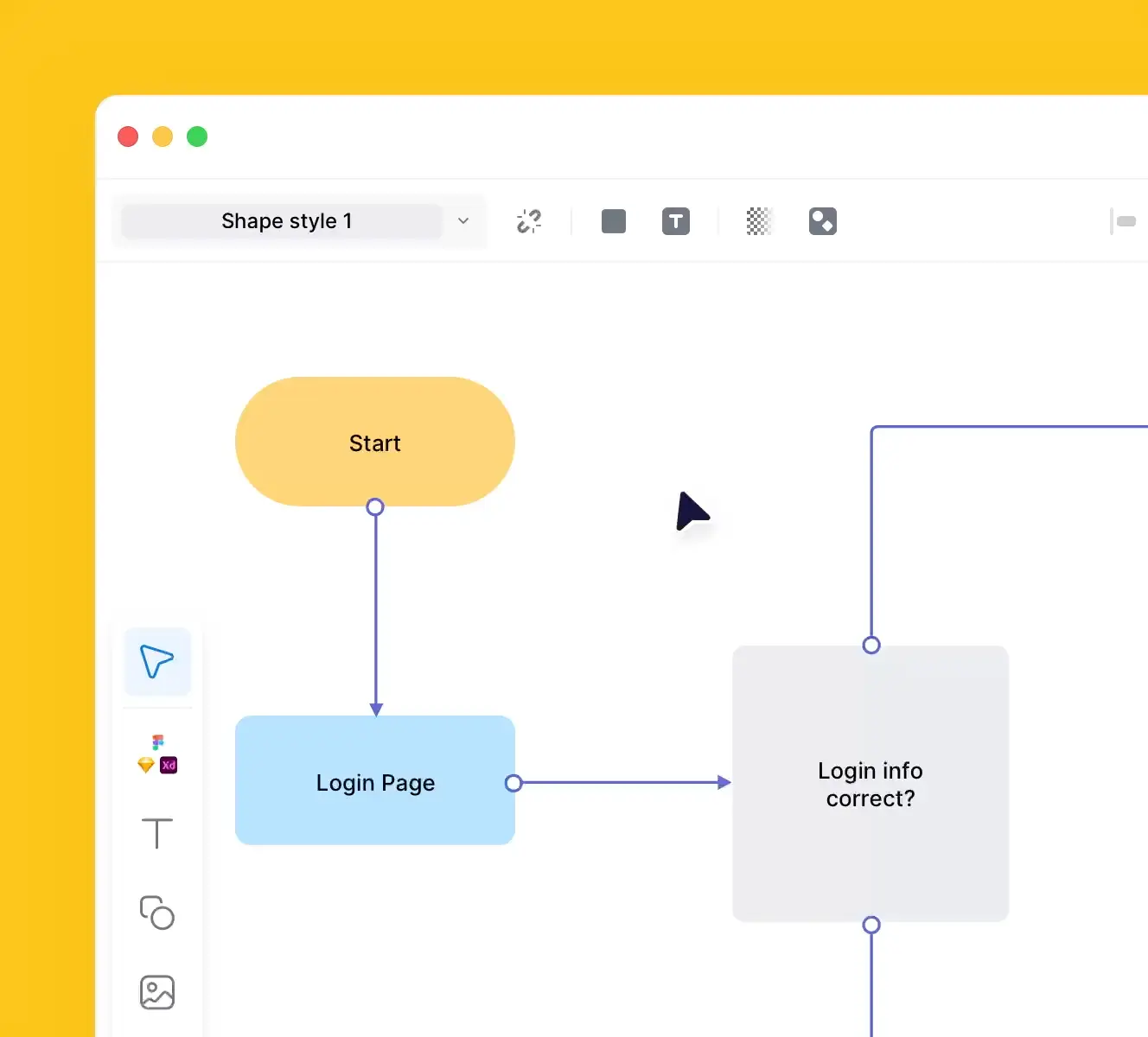
Task: Select the Image tool in the sidebar
Action: [157, 992]
